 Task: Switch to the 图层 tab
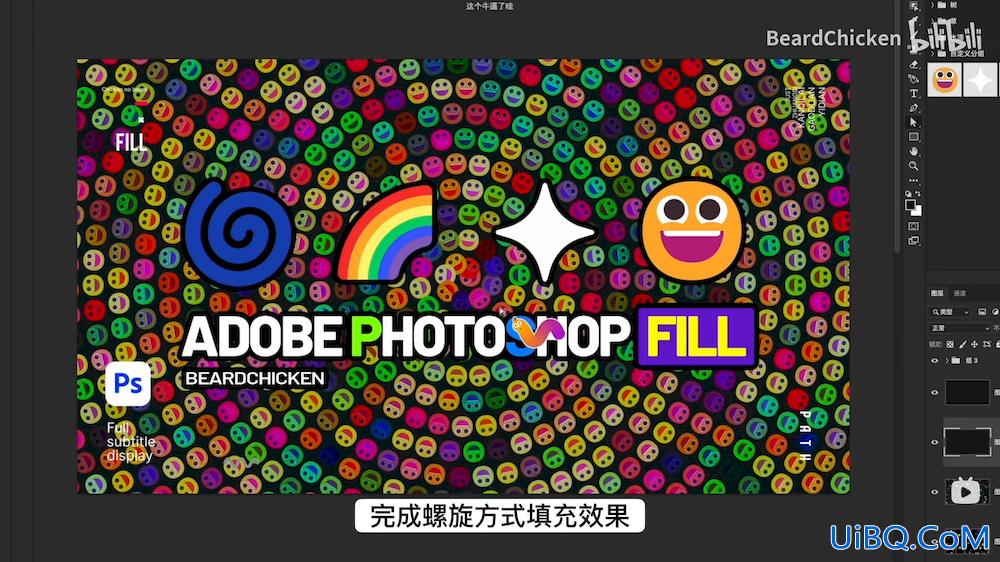click(937, 293)
